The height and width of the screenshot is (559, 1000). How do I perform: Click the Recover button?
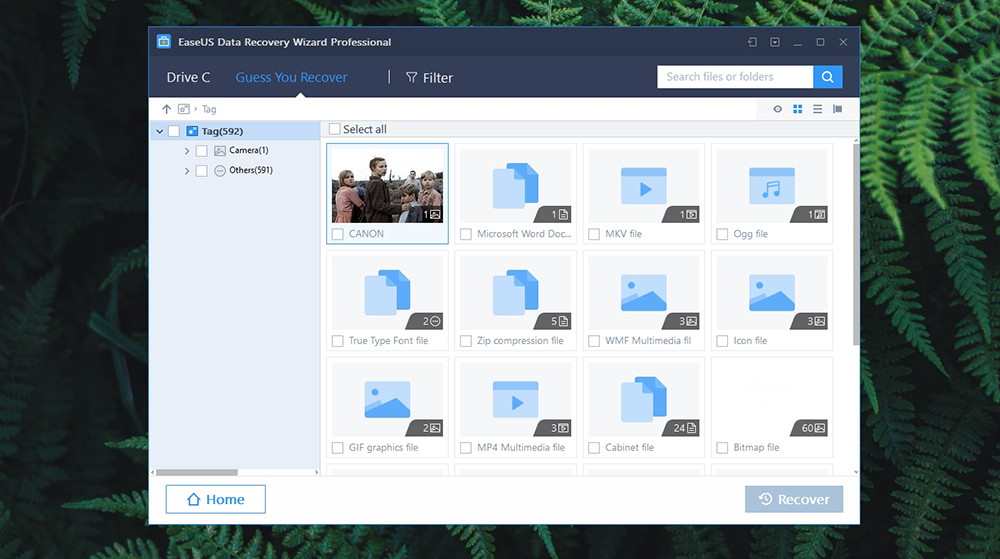click(x=794, y=499)
